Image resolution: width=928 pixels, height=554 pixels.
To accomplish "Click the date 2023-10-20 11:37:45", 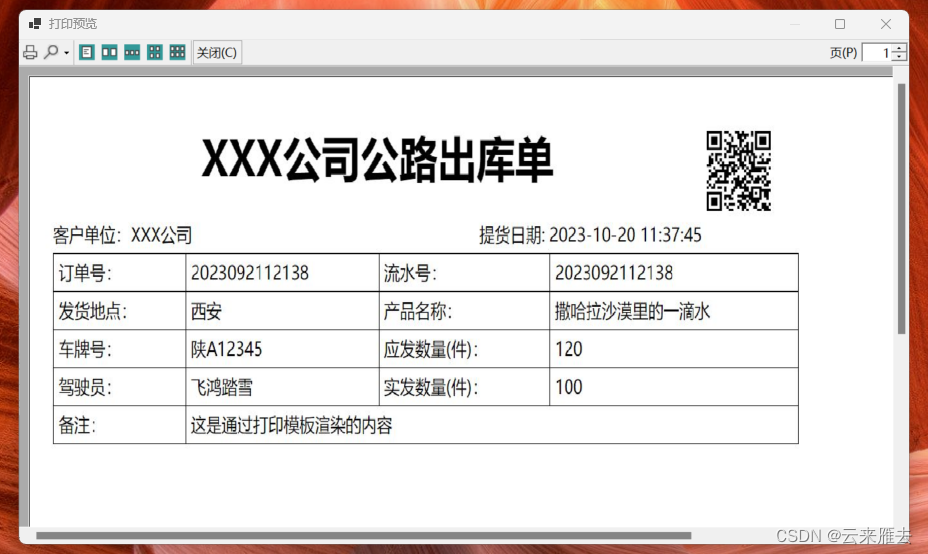I will (625, 235).
